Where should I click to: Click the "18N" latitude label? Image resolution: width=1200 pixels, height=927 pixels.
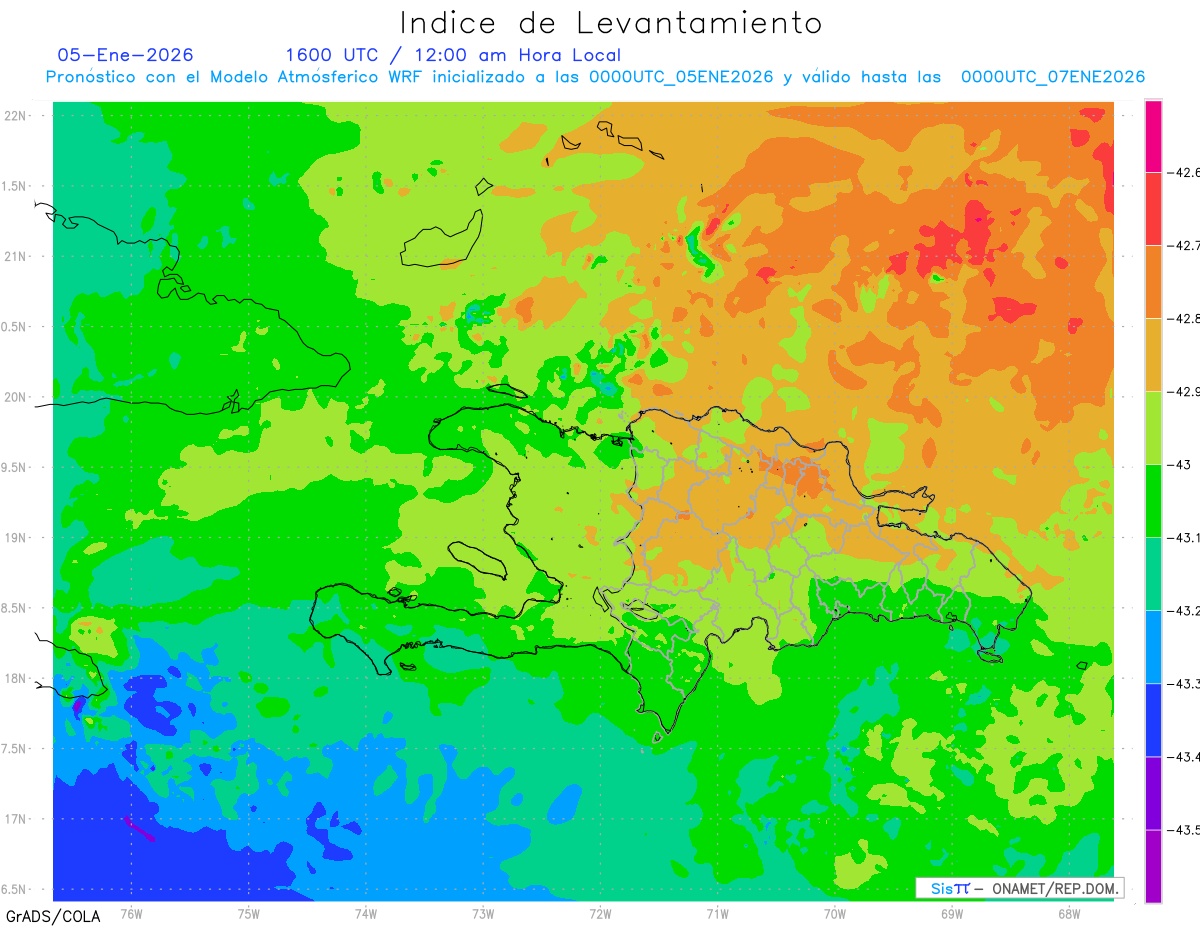16,679
